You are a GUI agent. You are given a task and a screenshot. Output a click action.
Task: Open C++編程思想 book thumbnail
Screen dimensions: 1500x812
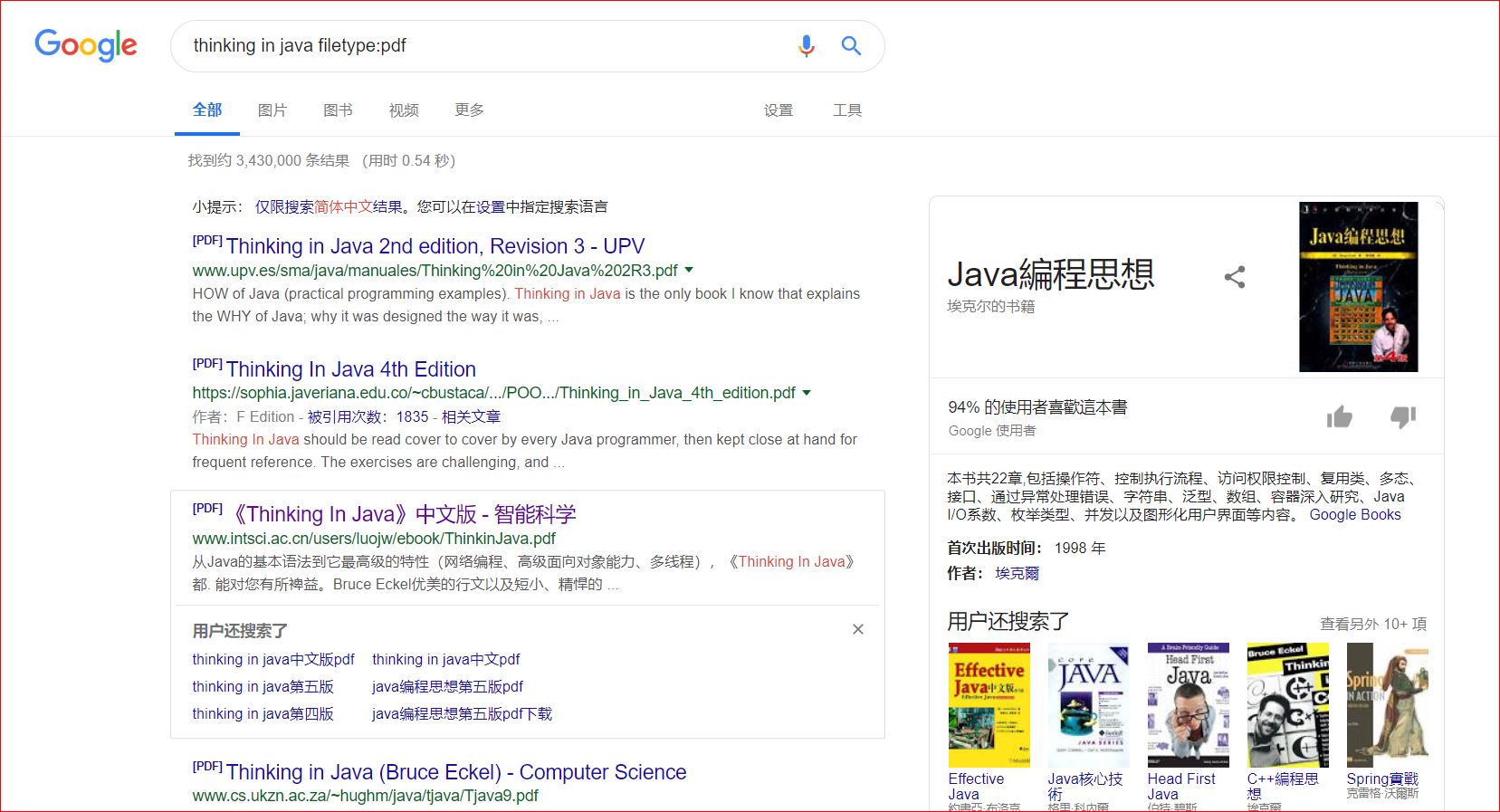tap(1288, 705)
